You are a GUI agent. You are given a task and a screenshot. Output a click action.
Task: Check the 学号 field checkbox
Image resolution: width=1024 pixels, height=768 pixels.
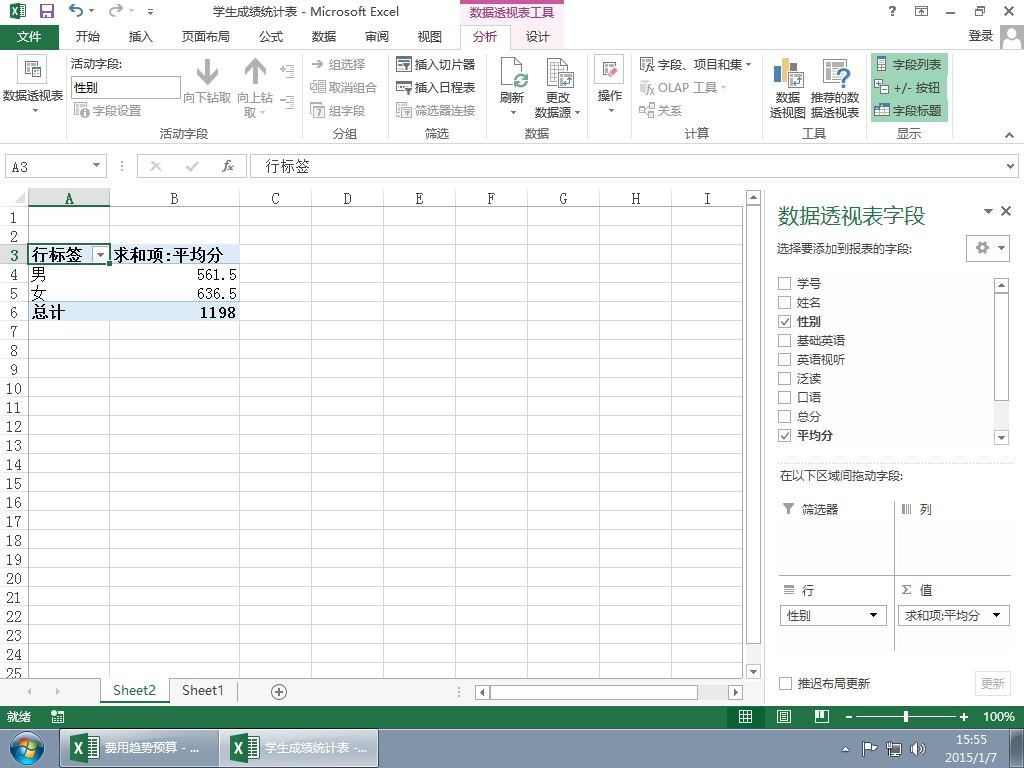tap(785, 283)
